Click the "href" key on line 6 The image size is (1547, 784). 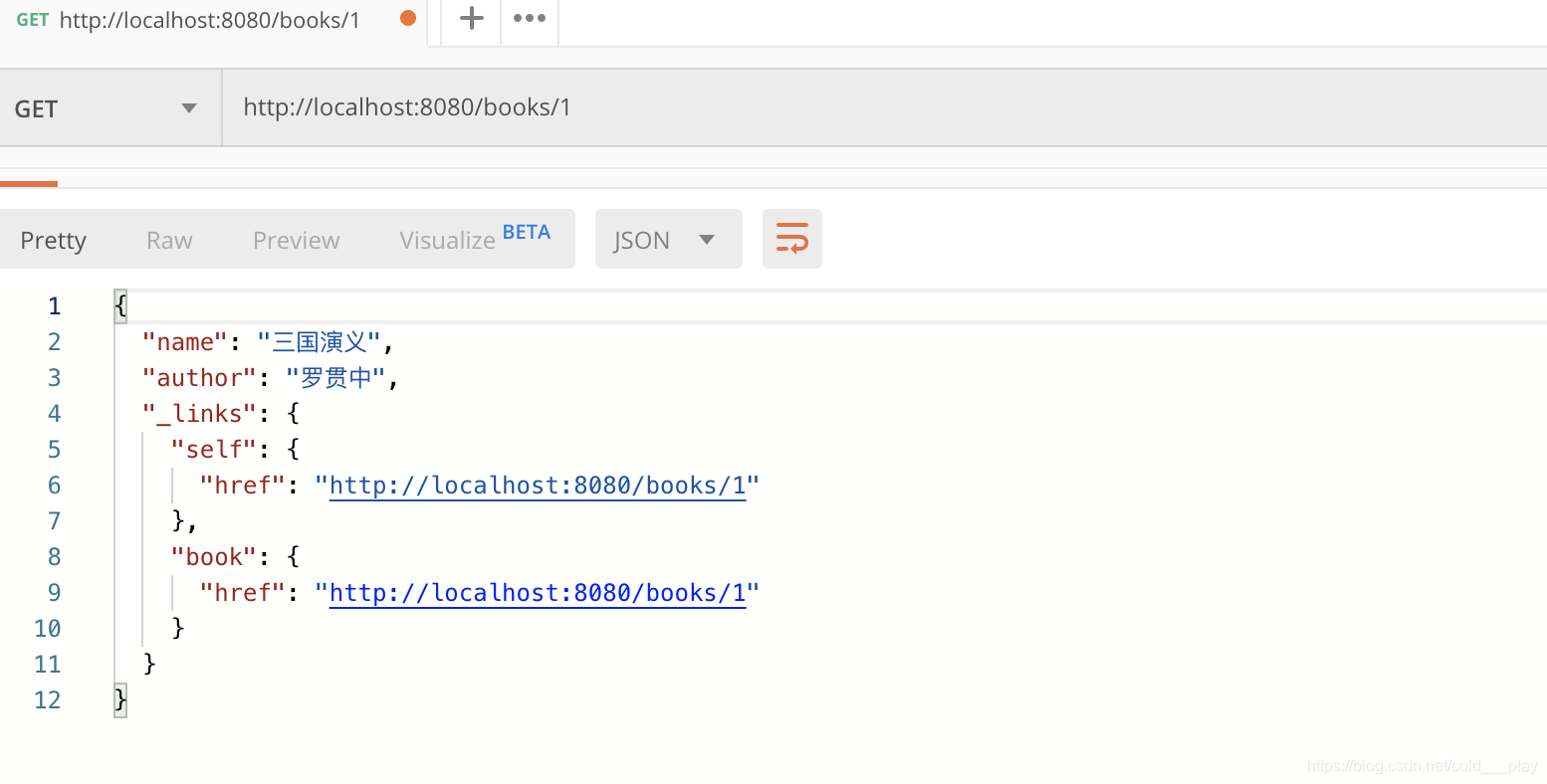pyautogui.click(x=243, y=486)
